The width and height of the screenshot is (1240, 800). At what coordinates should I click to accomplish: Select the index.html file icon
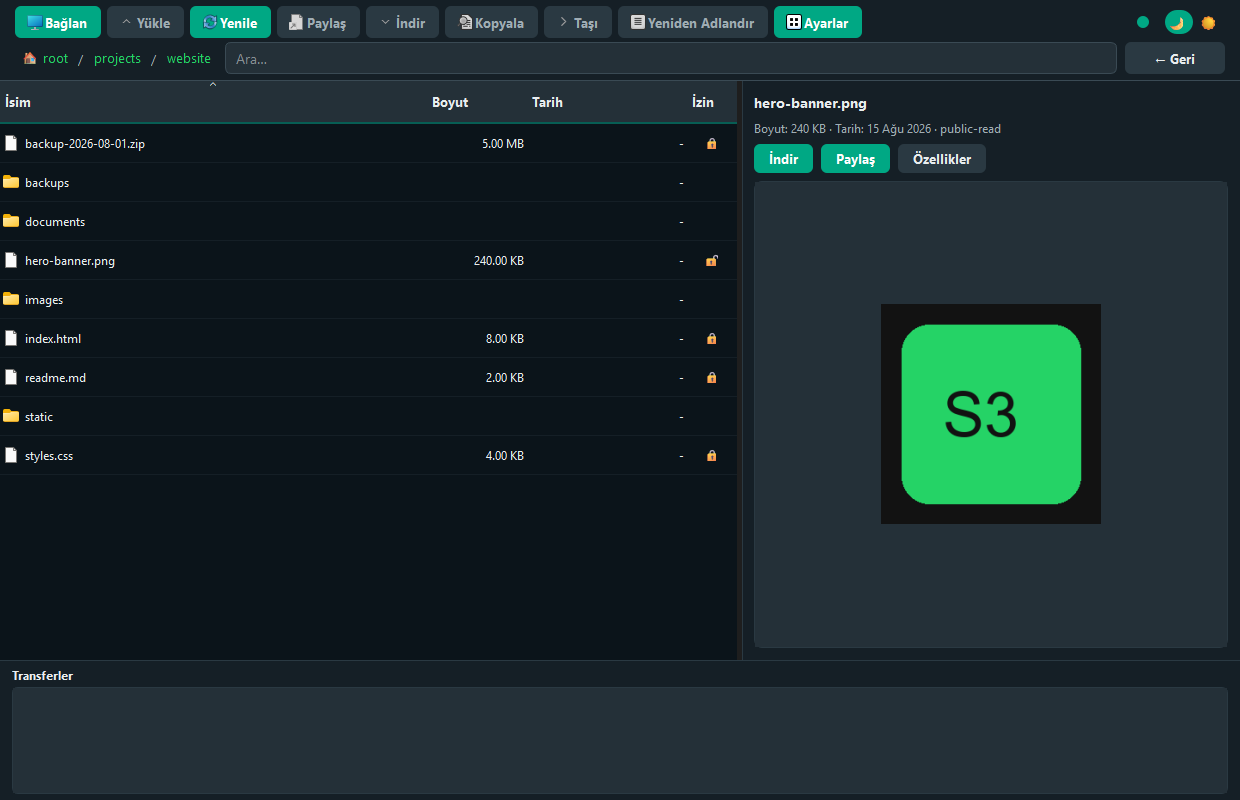pos(11,338)
